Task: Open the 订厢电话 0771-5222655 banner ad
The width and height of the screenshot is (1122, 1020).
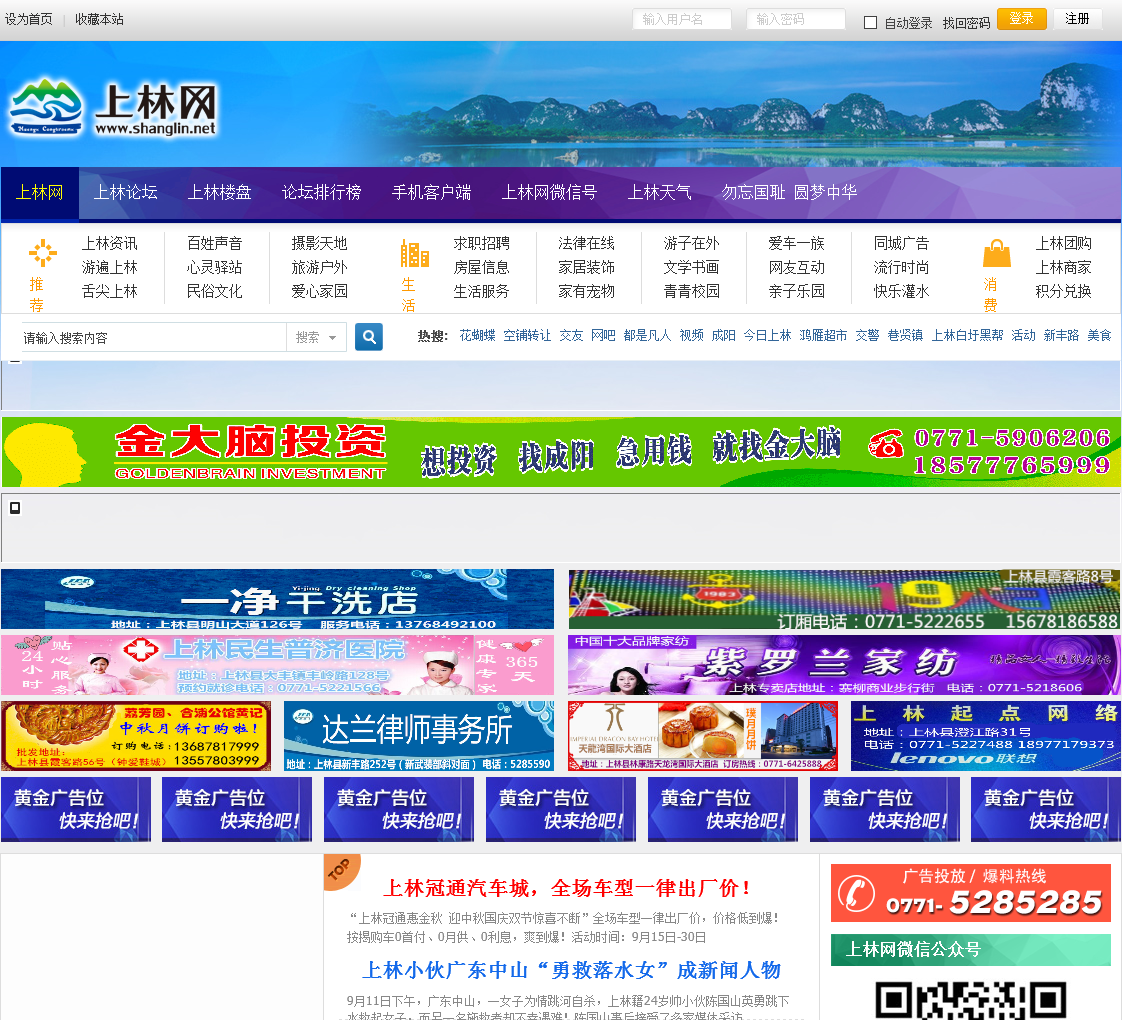Action: tap(844, 599)
